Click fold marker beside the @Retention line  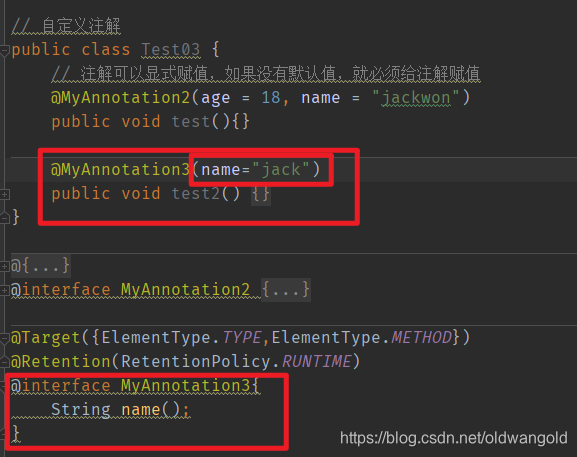coord(4,362)
